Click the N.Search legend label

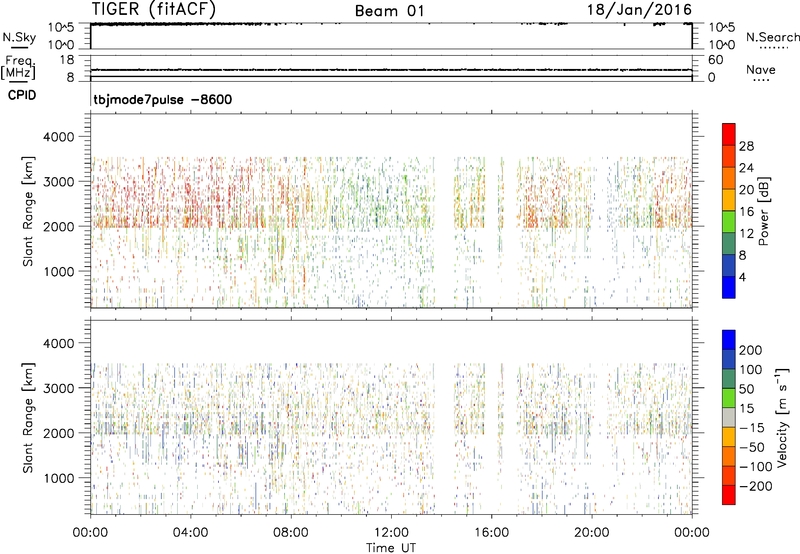(772, 37)
